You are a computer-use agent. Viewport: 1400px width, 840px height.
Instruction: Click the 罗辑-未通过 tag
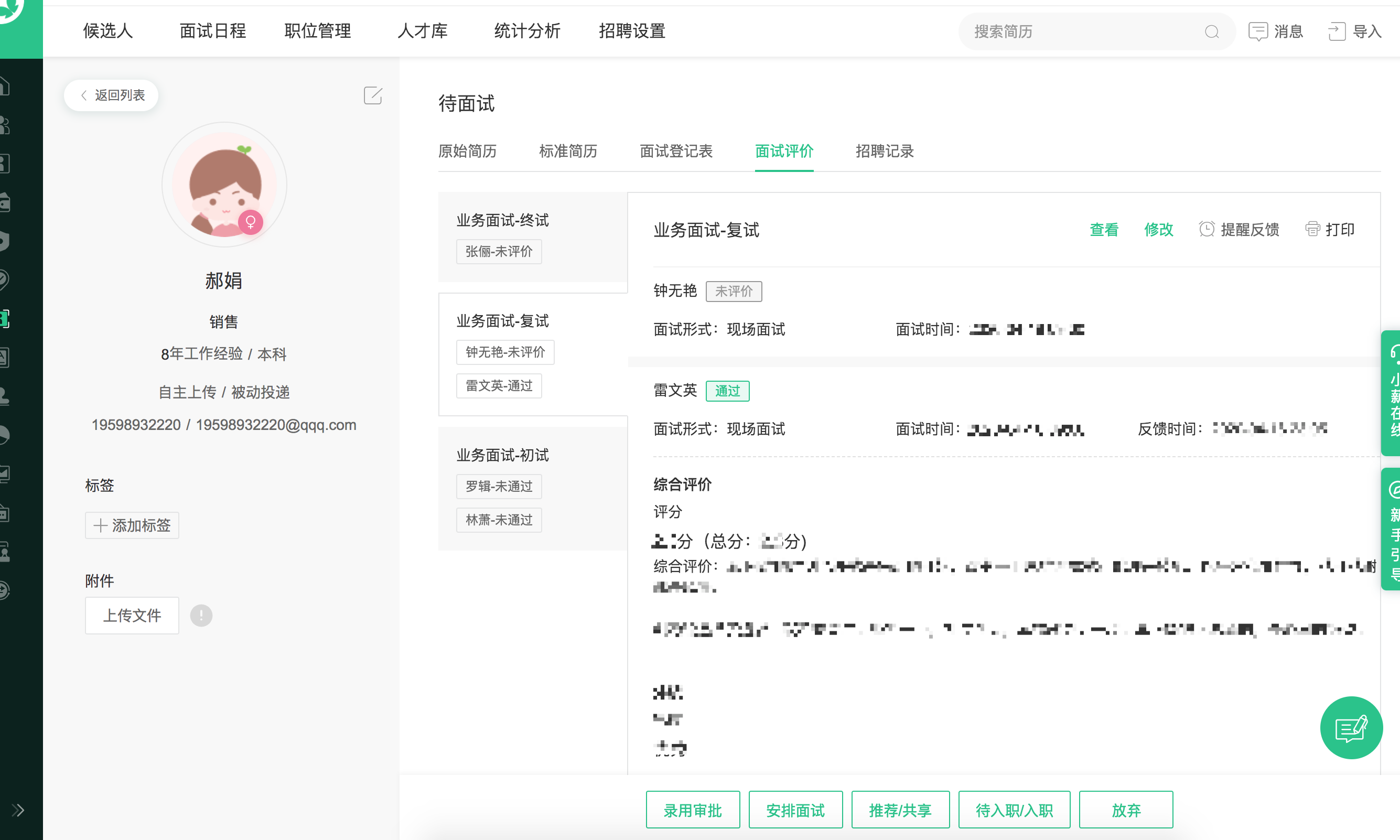pyautogui.click(x=499, y=486)
